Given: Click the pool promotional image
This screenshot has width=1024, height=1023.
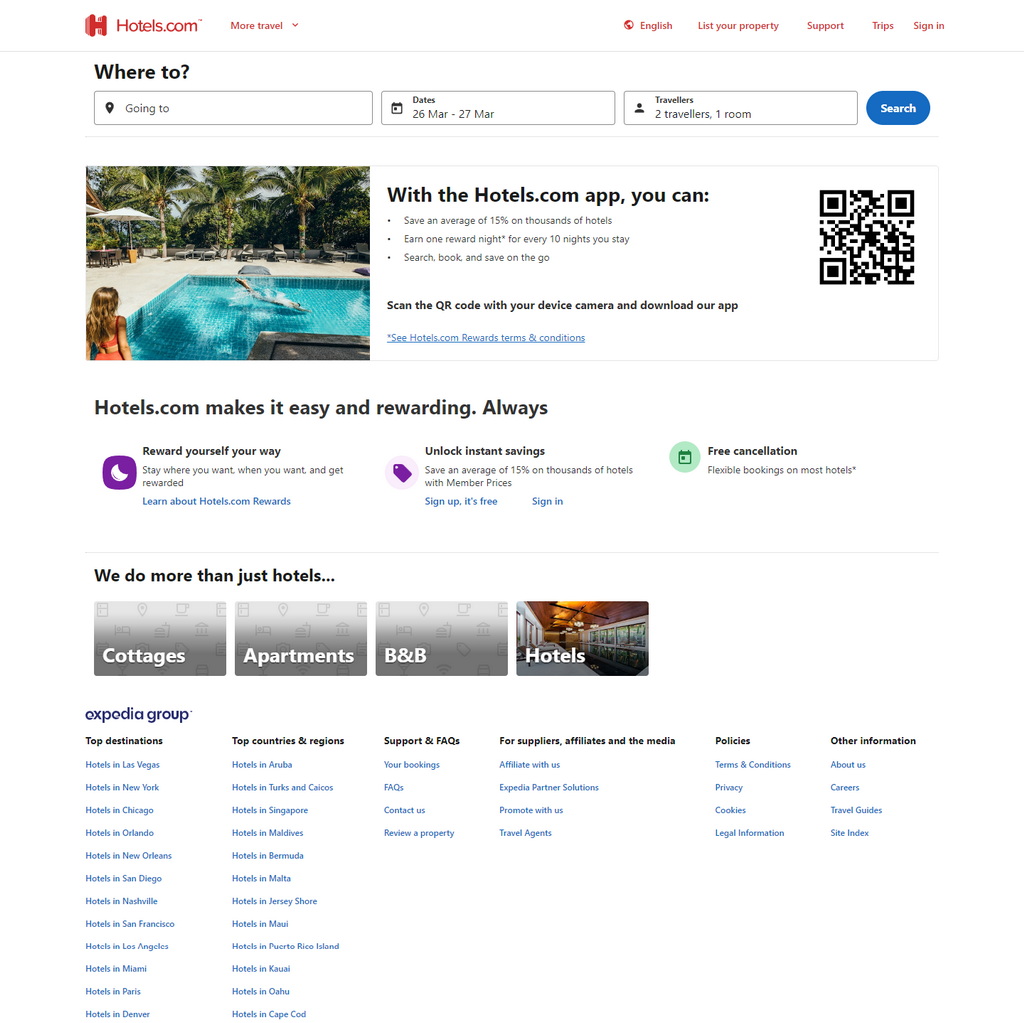Looking at the screenshot, I should pyautogui.click(x=228, y=263).
